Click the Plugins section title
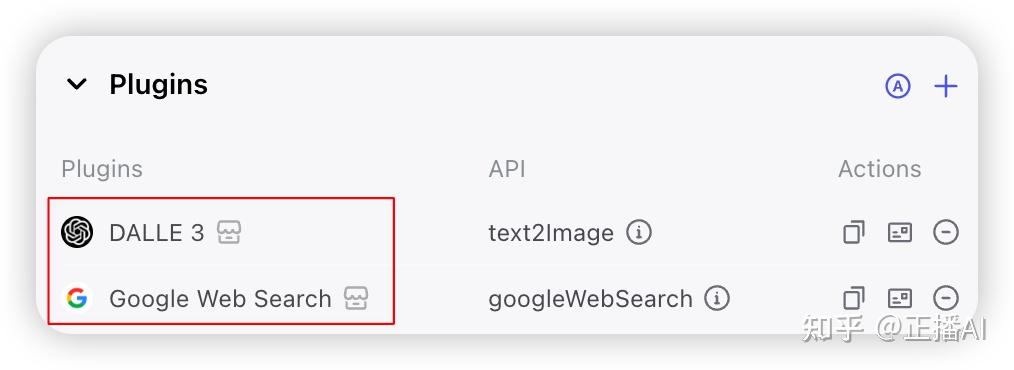The image size is (1014, 370). 158,85
